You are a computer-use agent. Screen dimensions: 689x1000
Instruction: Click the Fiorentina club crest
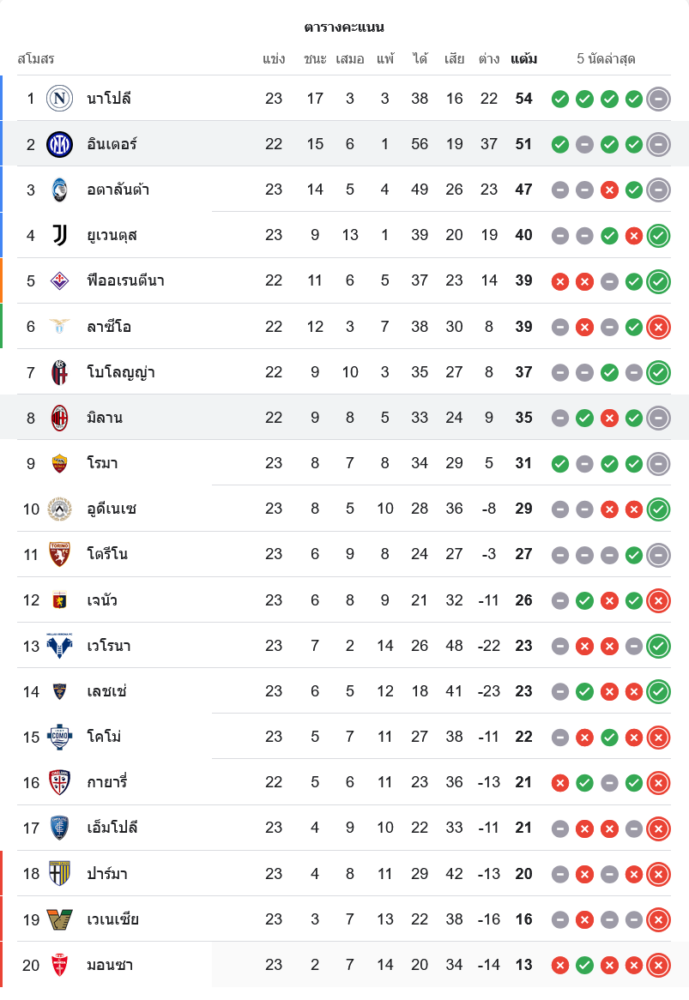click(60, 281)
